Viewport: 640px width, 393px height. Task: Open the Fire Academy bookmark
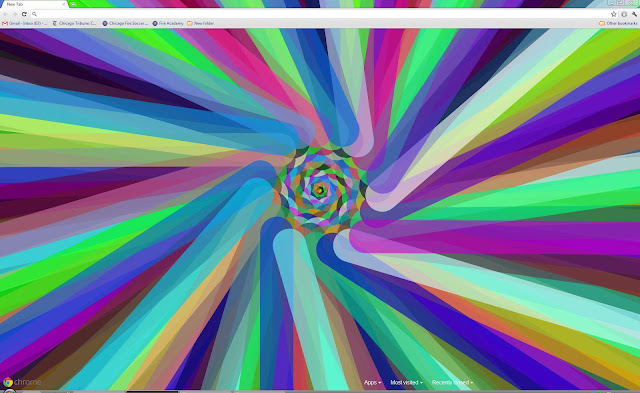[x=168, y=23]
